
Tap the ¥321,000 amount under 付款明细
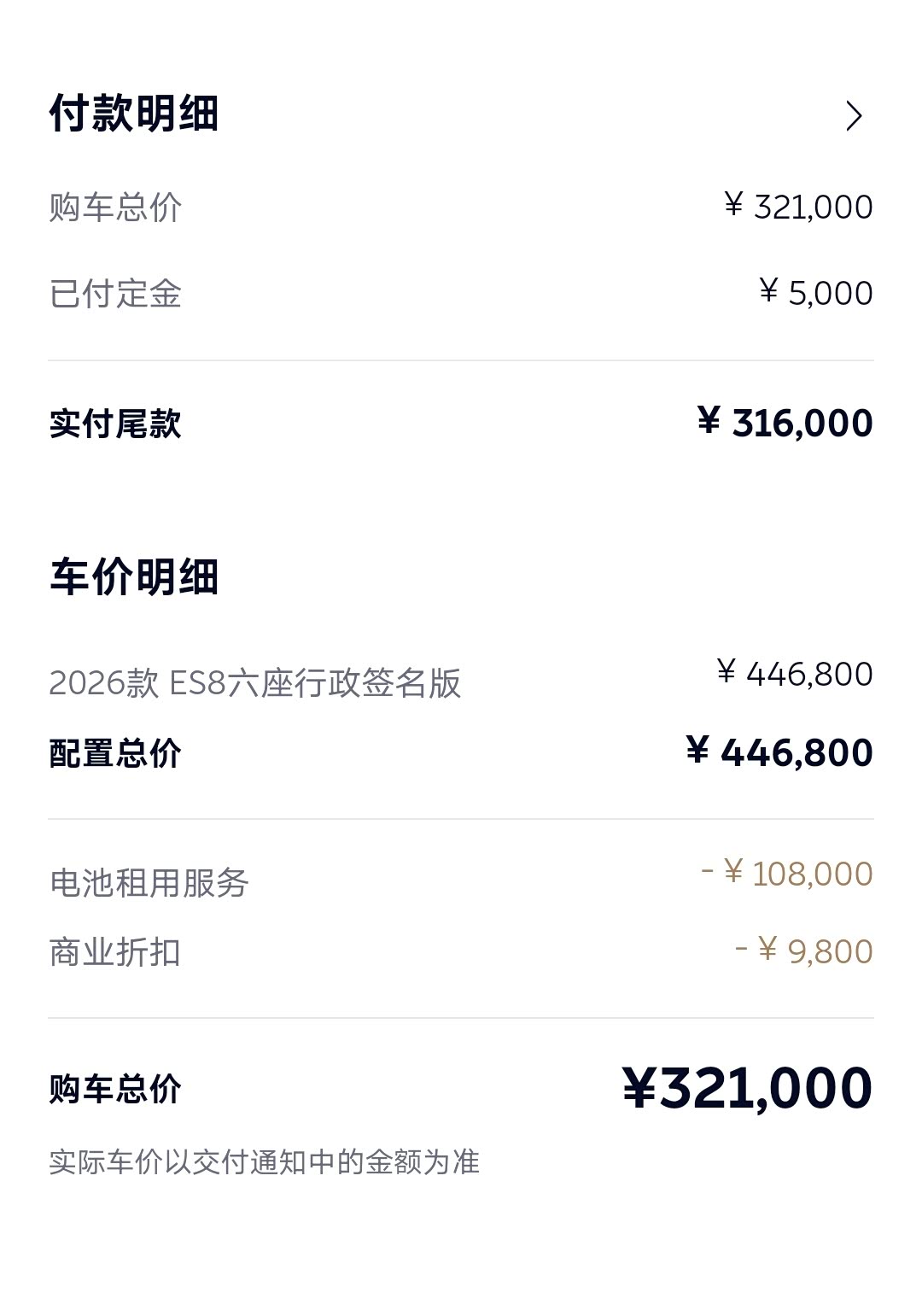798,207
